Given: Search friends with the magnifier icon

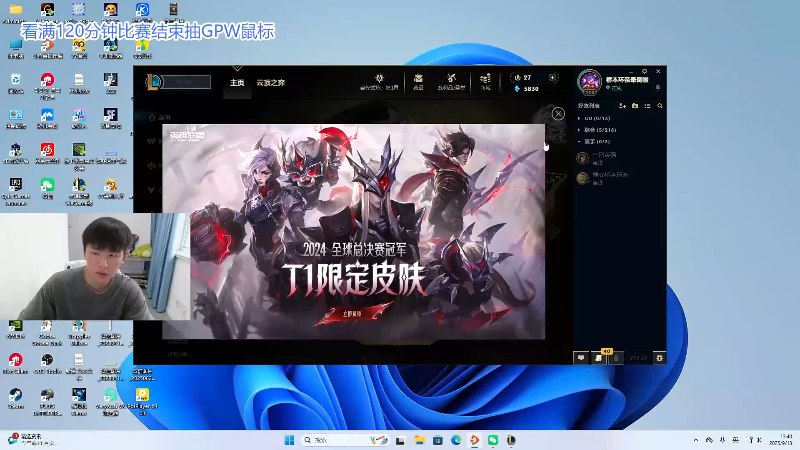Looking at the screenshot, I should coord(660,106).
